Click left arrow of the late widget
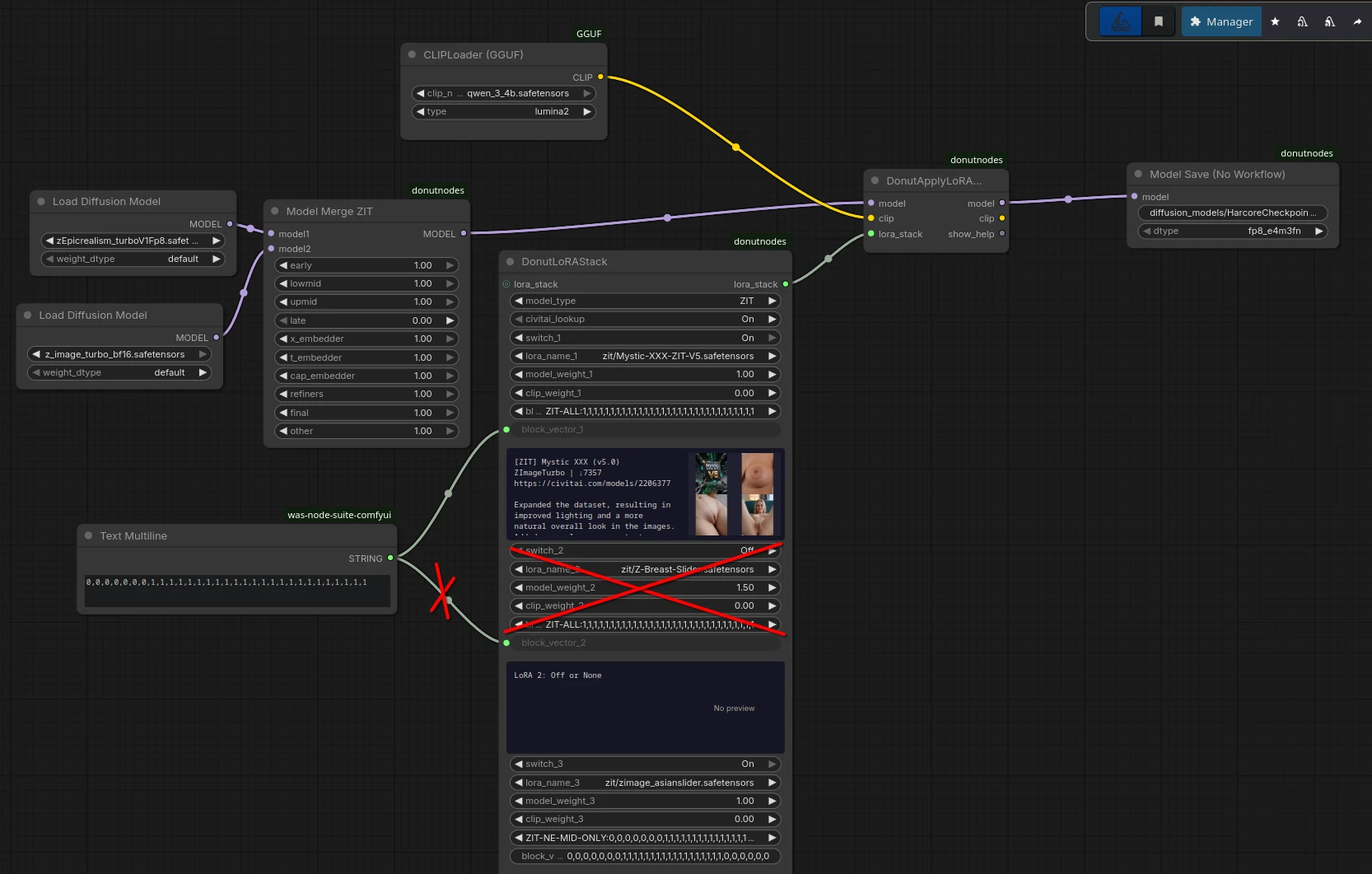Image resolution: width=1372 pixels, height=874 pixels. coord(283,320)
